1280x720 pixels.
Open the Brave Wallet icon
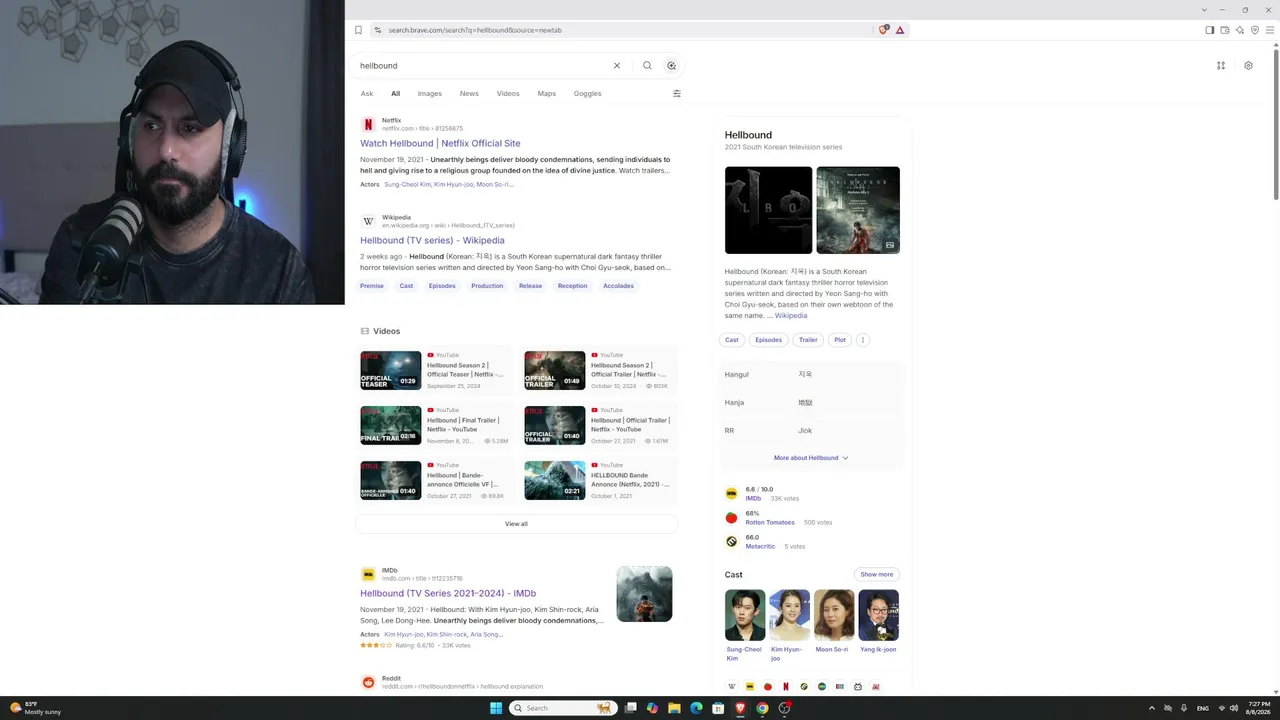pos(1225,30)
